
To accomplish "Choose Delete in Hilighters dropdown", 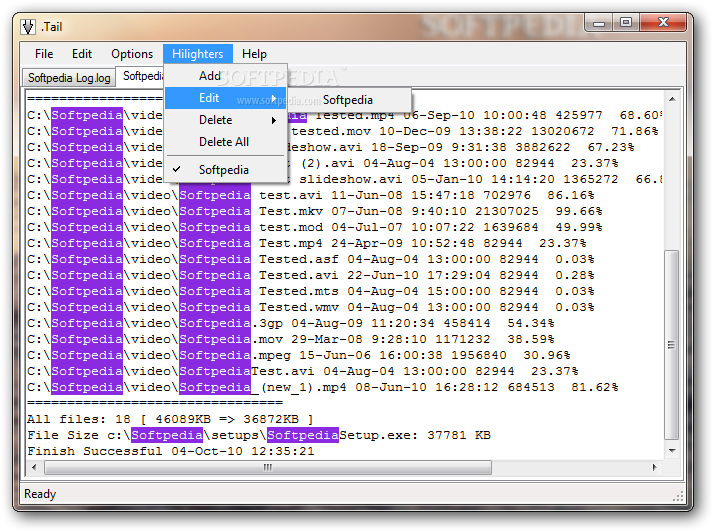I will tap(225, 120).
